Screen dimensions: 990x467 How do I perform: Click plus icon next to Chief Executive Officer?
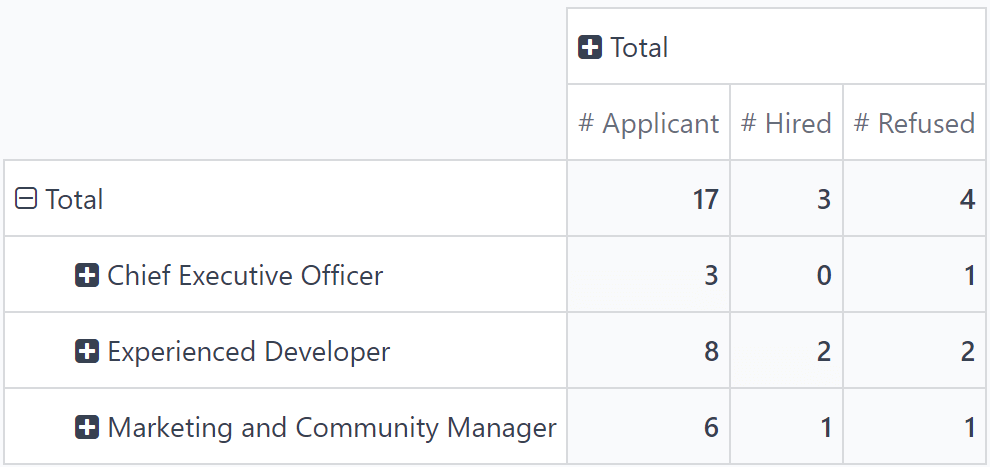click(x=87, y=275)
